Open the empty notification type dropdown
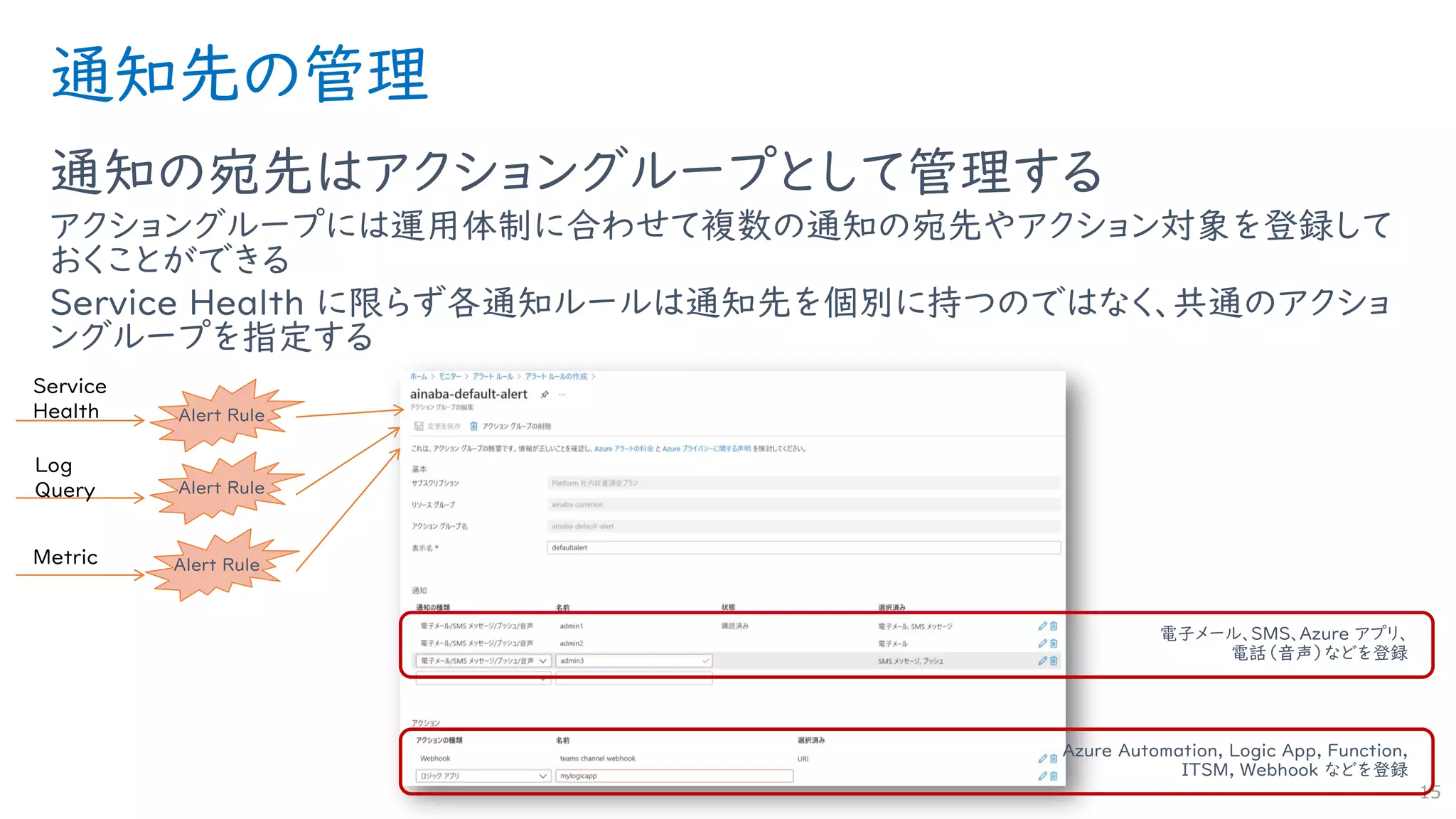Screen dimensions: 1456x819 483,679
